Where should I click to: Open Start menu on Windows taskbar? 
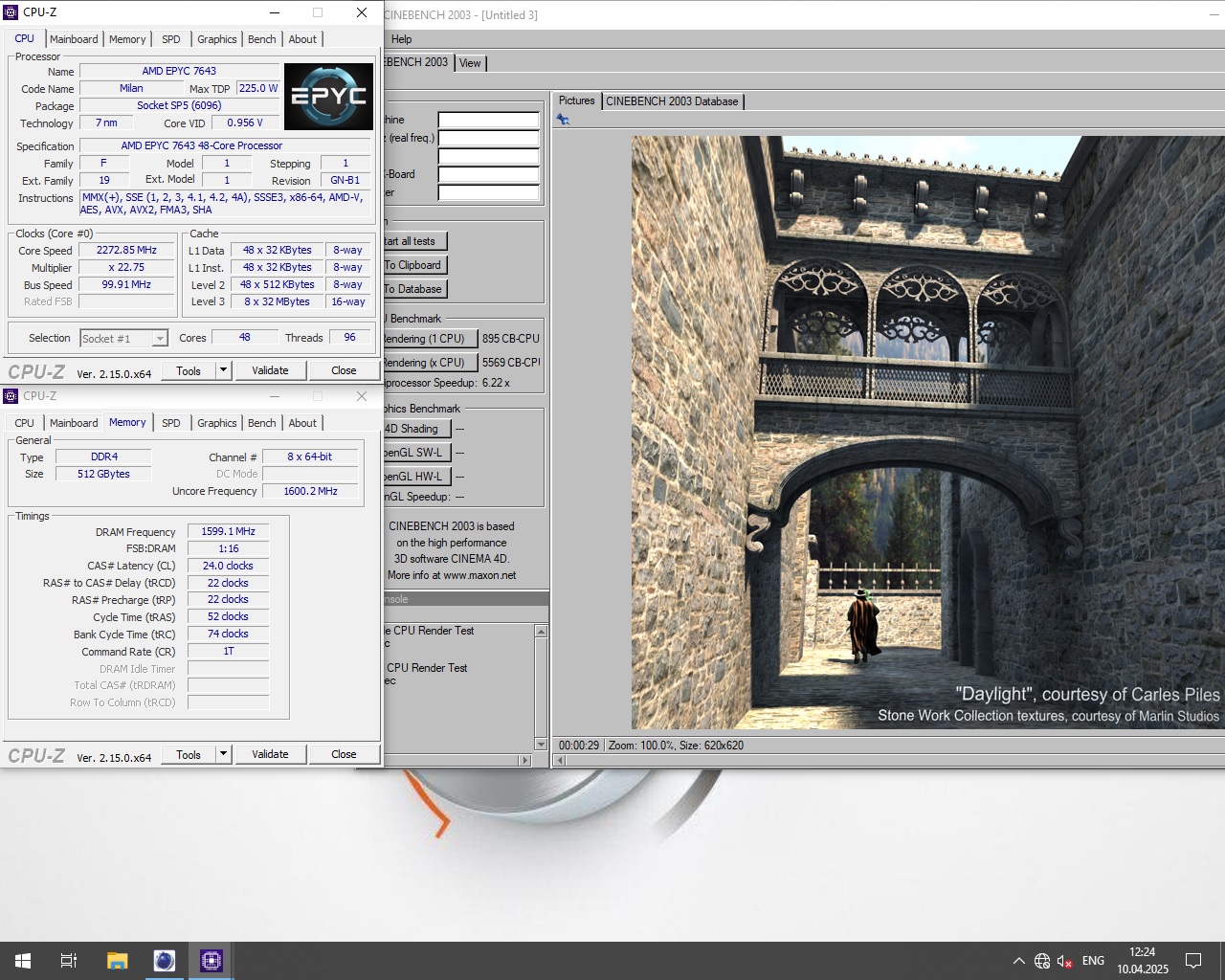click(23, 961)
